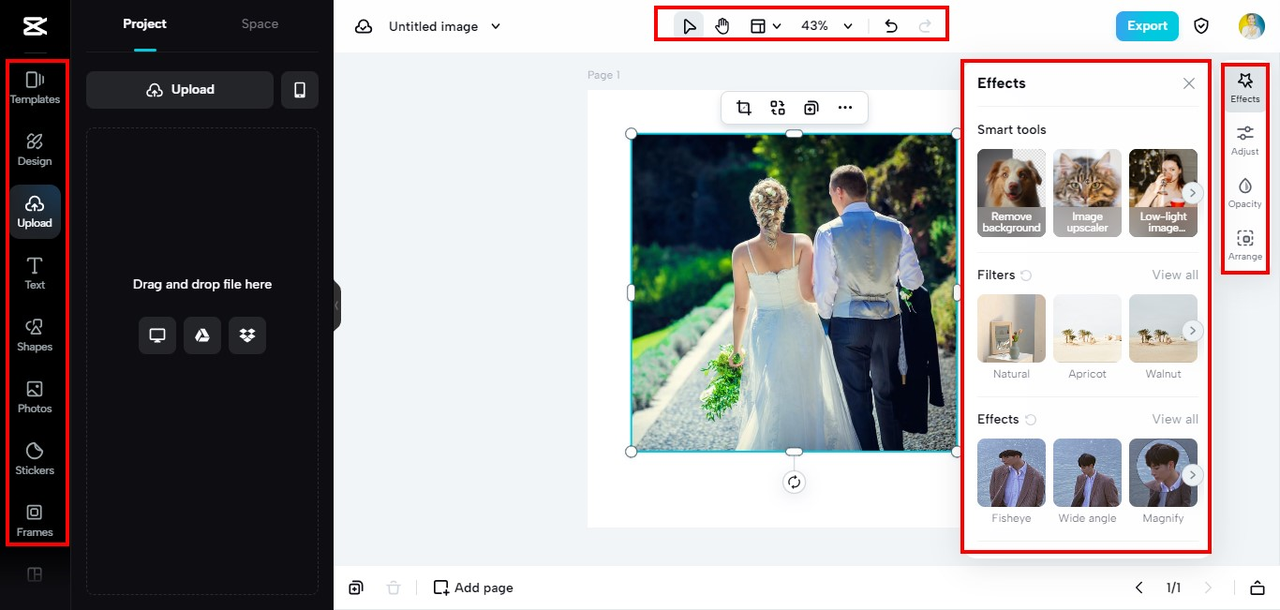The image size is (1280, 610).
Task: Click the crop icon above image
Action: (744, 108)
